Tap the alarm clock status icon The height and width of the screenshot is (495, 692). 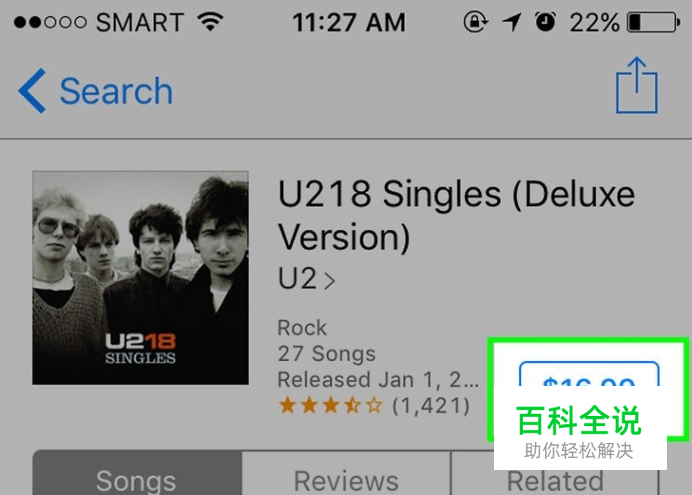[545, 22]
